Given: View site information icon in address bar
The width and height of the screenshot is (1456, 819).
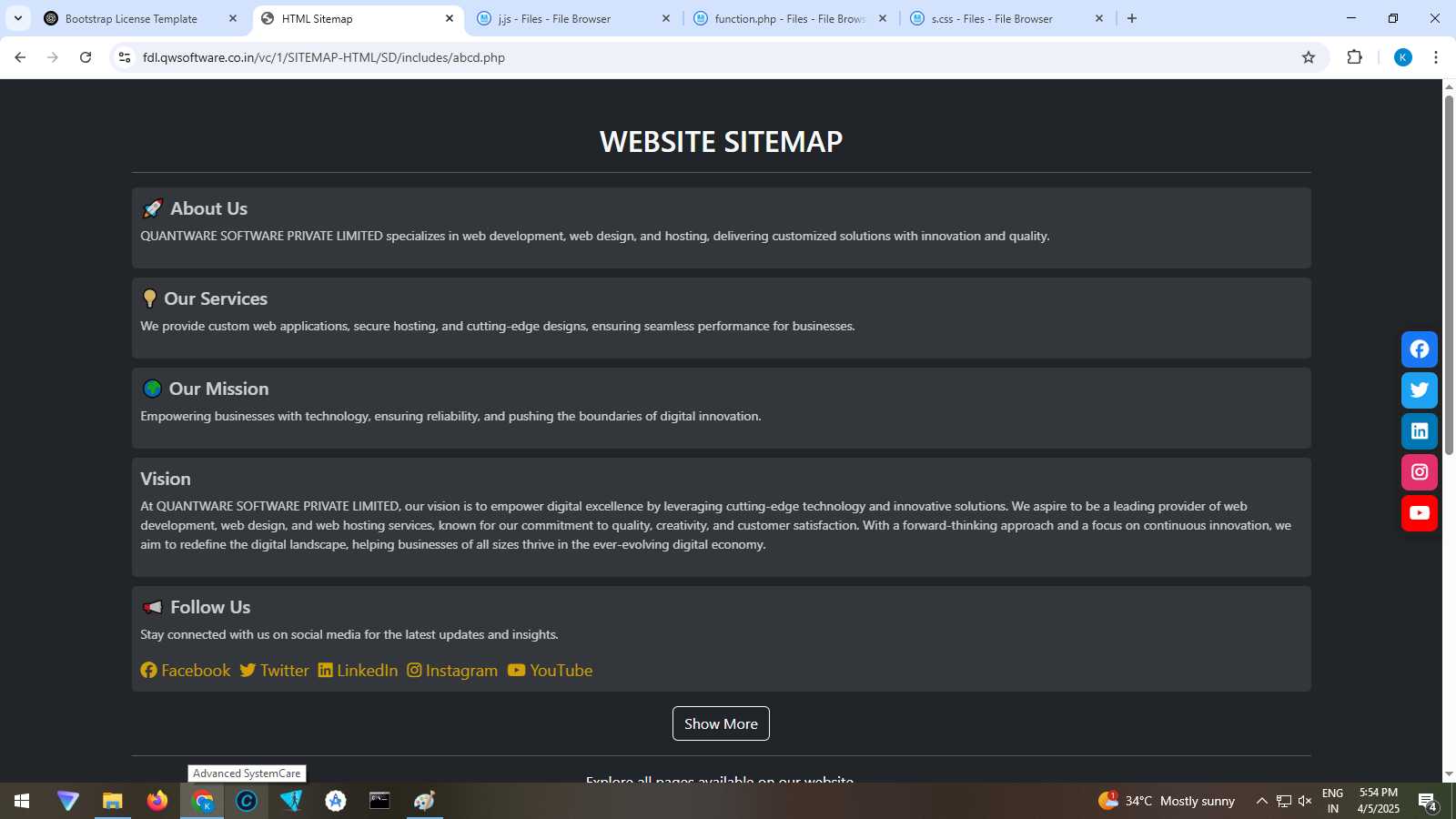Looking at the screenshot, I should [125, 57].
